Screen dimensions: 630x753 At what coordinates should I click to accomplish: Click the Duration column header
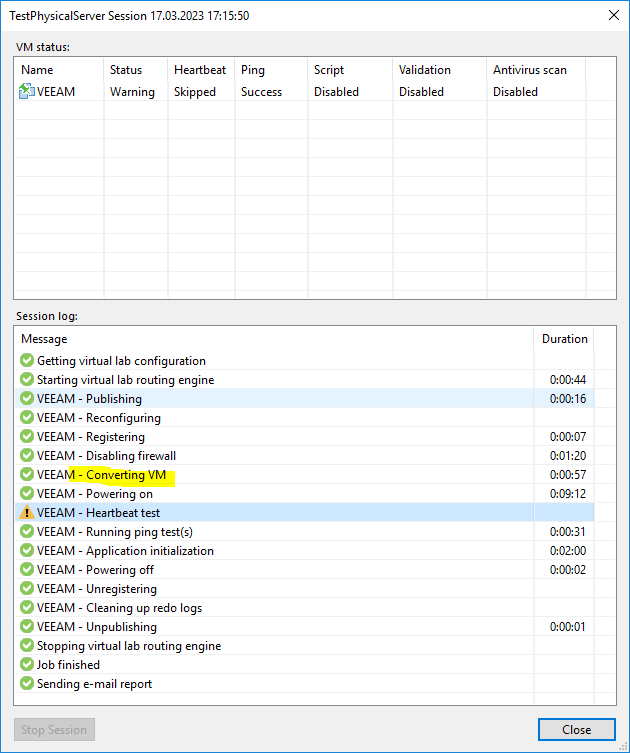pyautogui.click(x=564, y=339)
